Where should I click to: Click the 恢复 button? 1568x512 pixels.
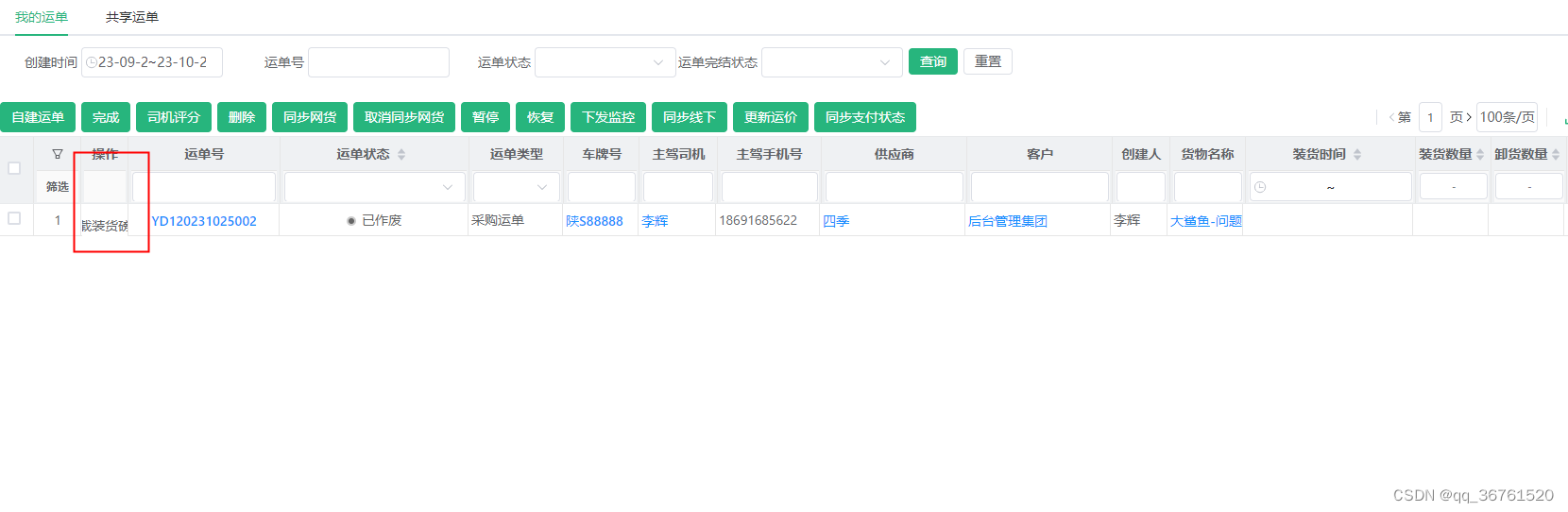[540, 117]
